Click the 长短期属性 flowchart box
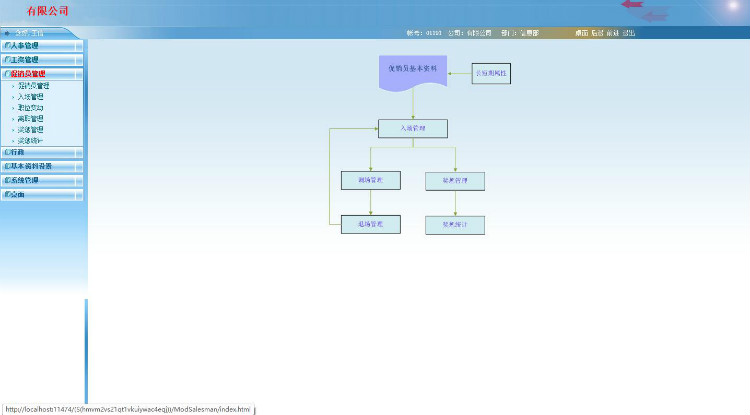Viewport: 750px width, 415px height. point(491,73)
